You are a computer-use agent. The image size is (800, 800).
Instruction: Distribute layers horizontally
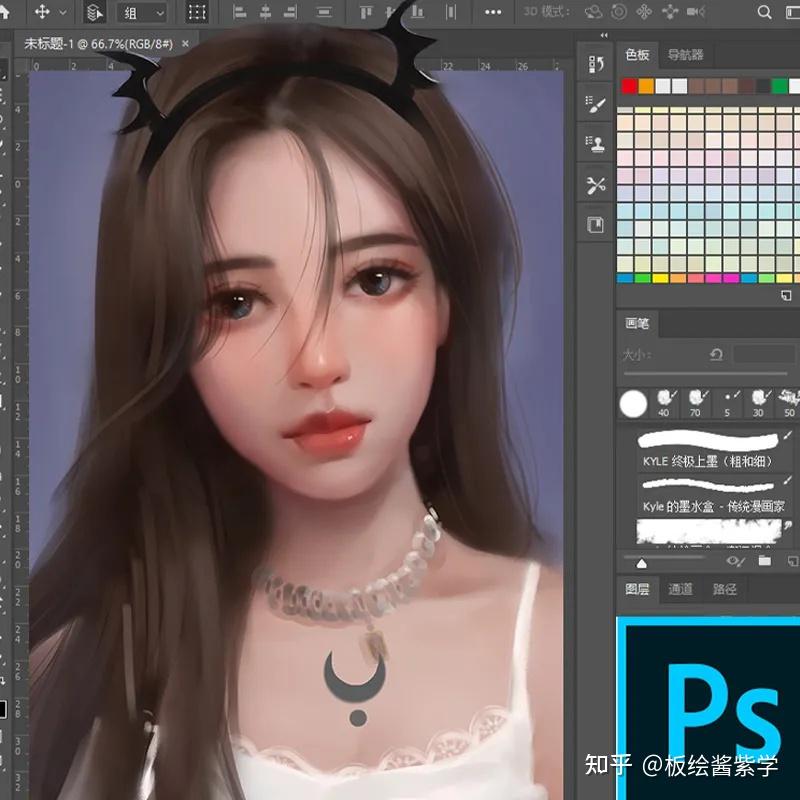point(451,12)
